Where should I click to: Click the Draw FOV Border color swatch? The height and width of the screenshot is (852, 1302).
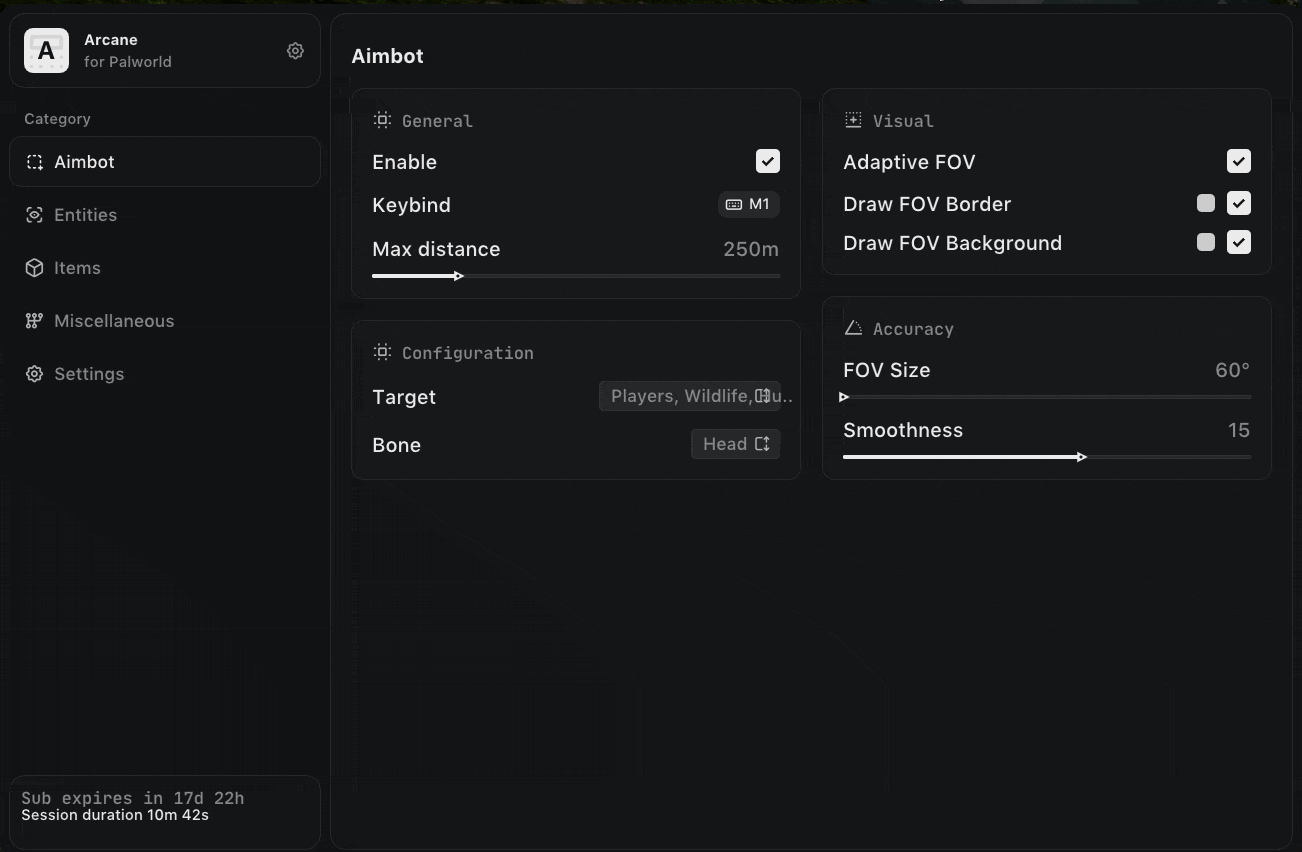click(1206, 203)
